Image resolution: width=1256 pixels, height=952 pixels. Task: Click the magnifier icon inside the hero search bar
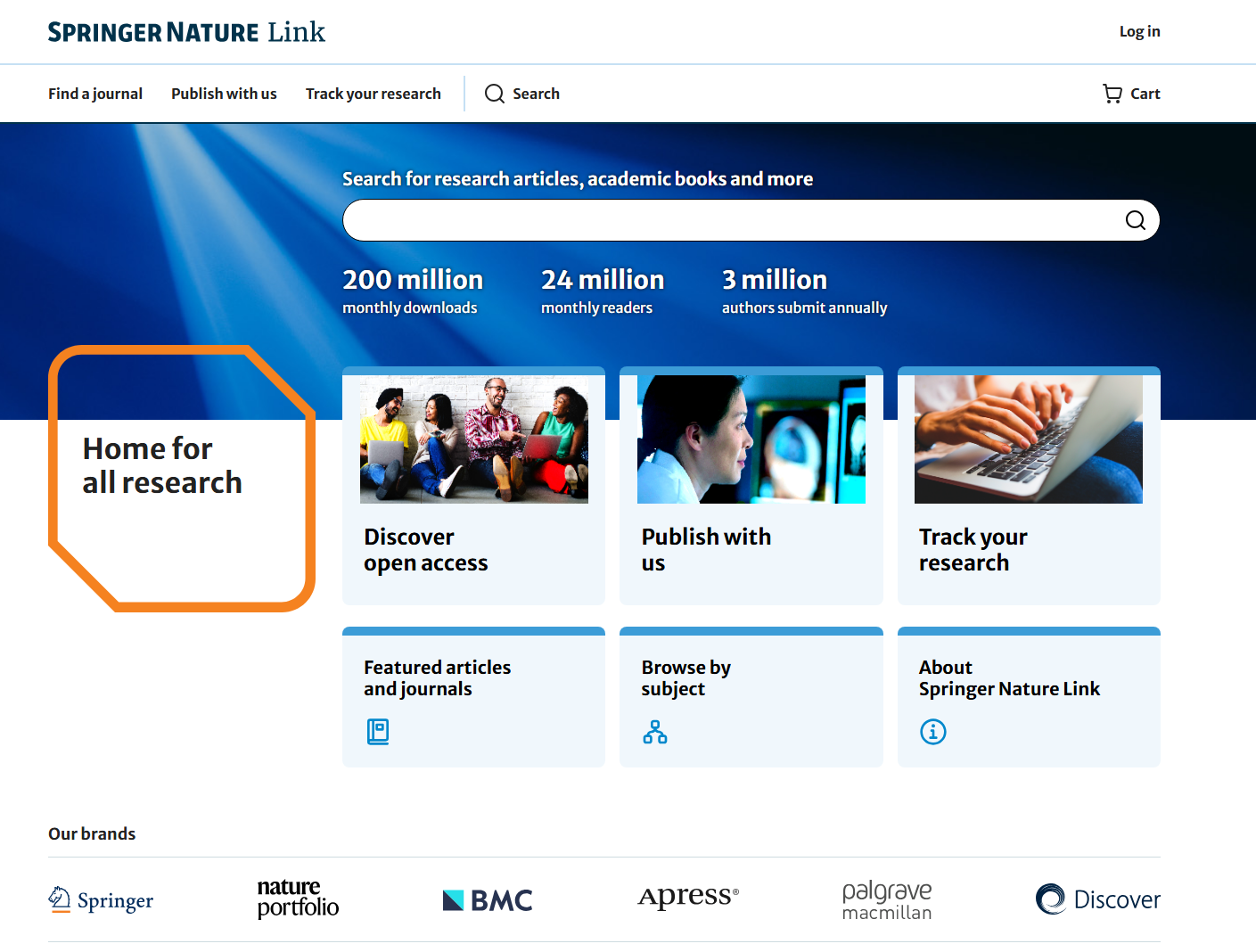[x=1135, y=220]
